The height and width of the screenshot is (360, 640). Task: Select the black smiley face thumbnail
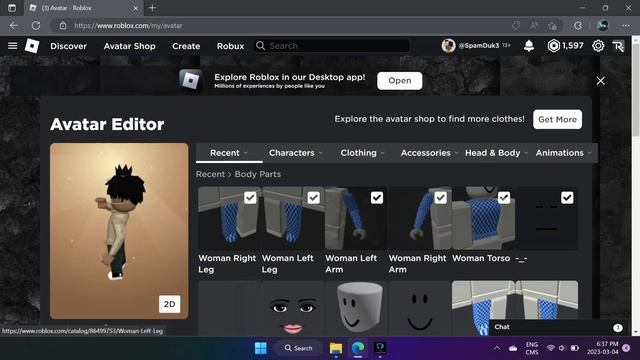[420, 309]
